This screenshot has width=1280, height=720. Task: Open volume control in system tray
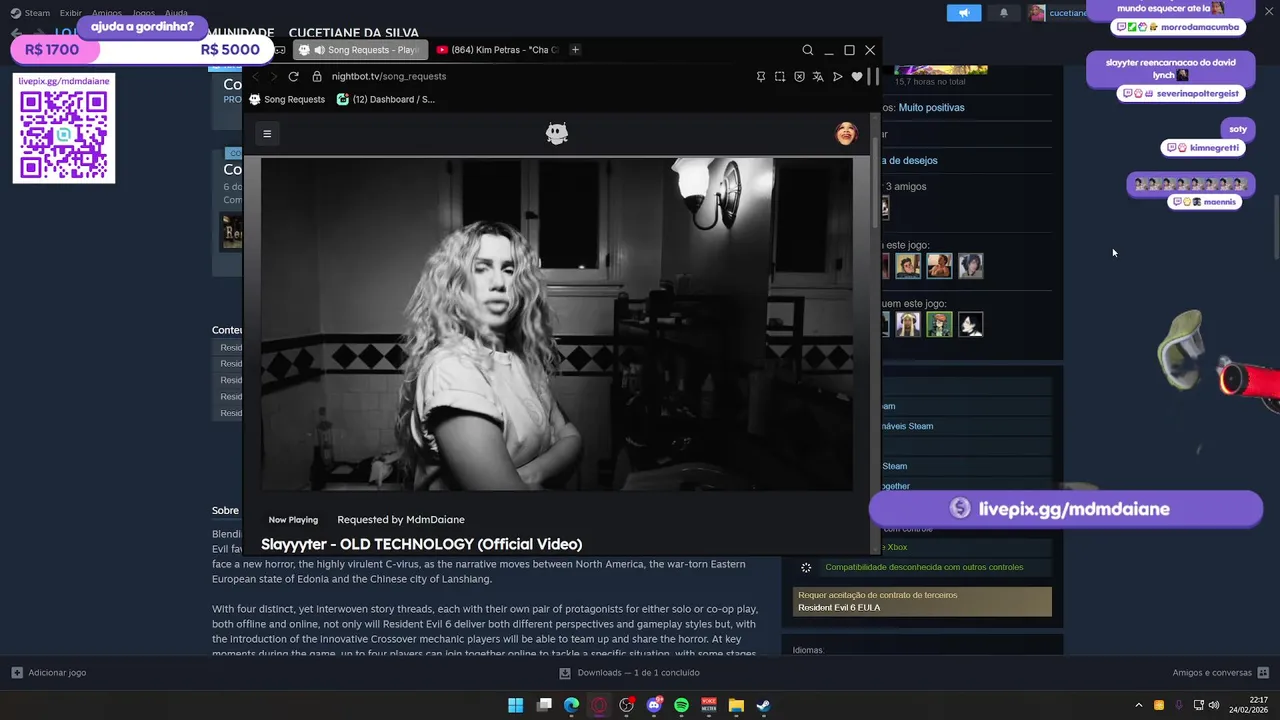[x=1214, y=705]
